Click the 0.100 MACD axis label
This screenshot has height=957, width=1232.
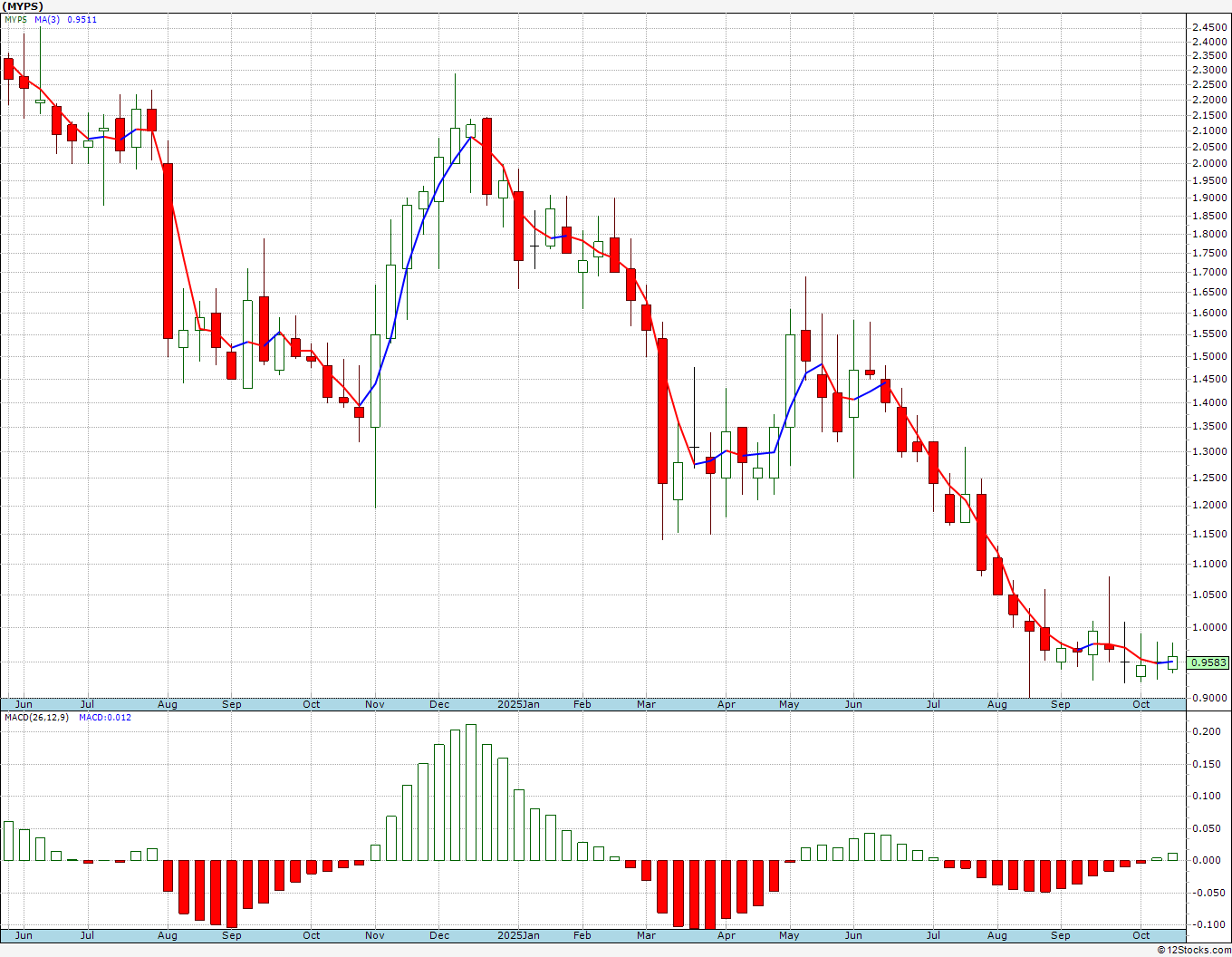click(1206, 796)
